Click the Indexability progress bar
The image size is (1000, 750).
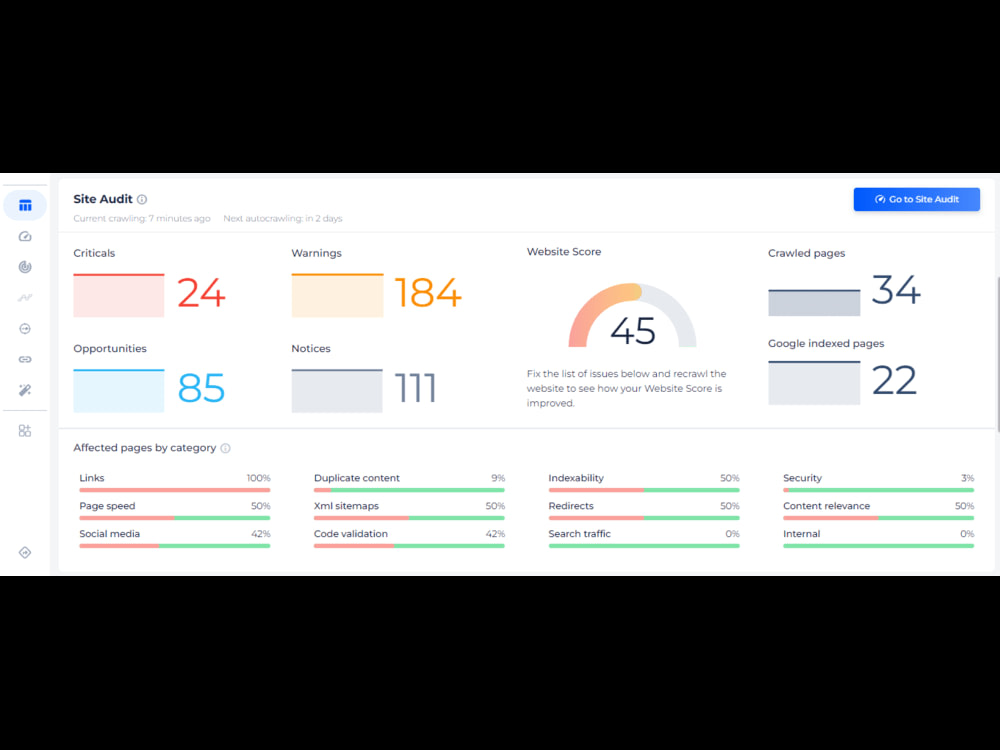(x=644, y=490)
